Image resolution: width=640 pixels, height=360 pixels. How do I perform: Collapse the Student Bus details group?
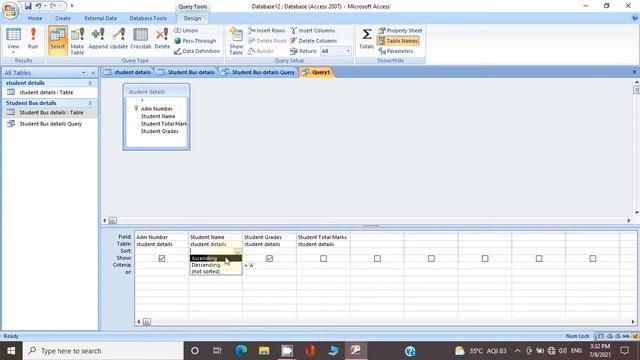[90, 103]
